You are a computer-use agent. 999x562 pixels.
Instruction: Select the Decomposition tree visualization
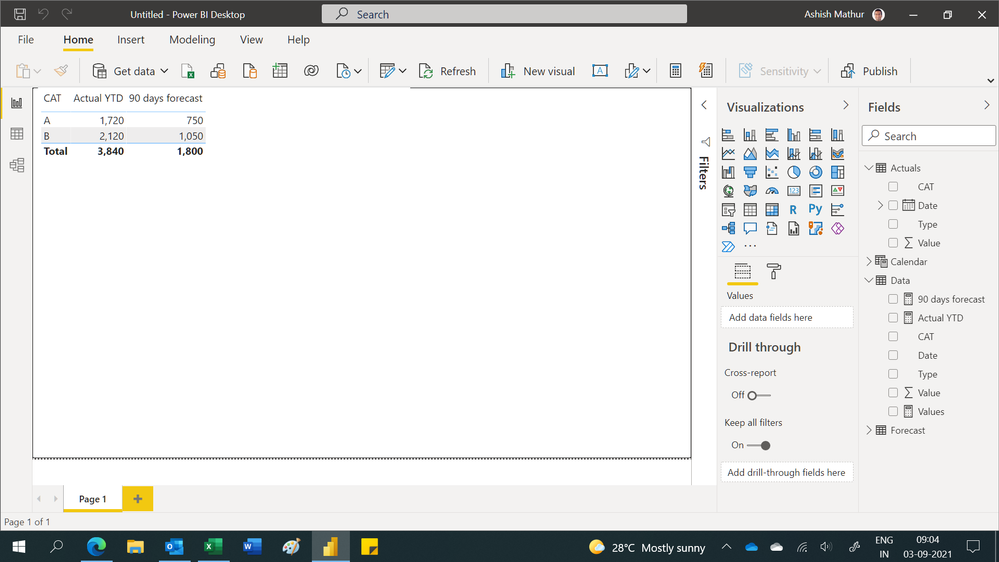(728, 228)
